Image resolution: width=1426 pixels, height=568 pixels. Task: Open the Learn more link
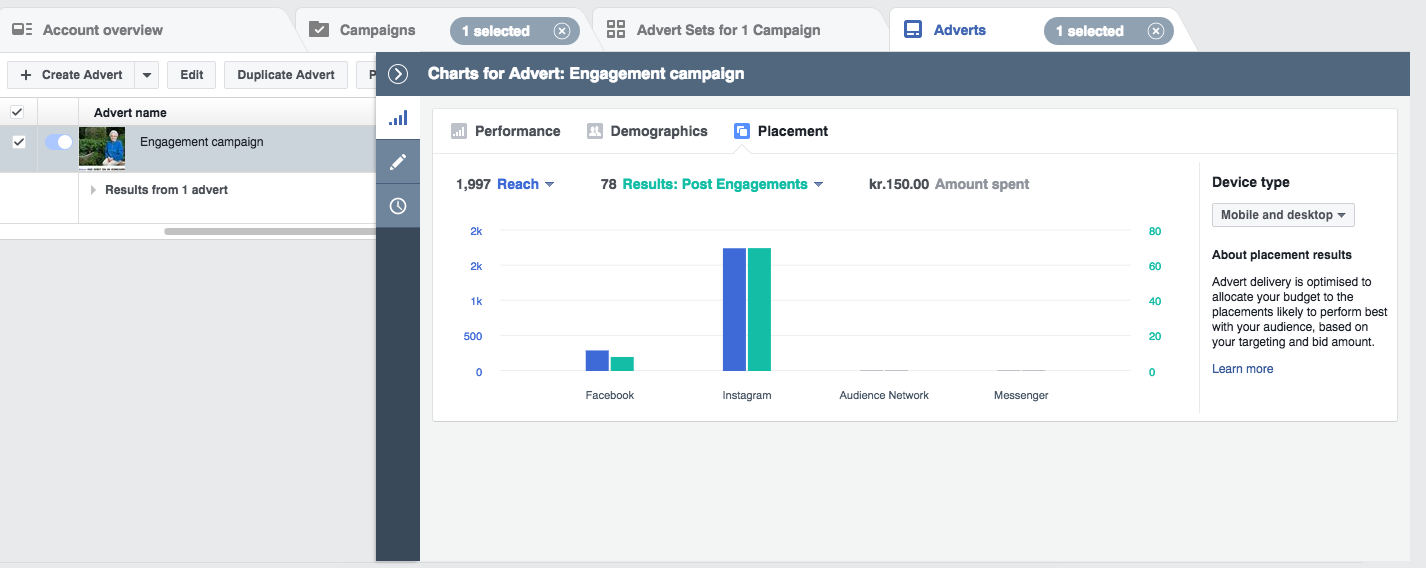click(1242, 369)
